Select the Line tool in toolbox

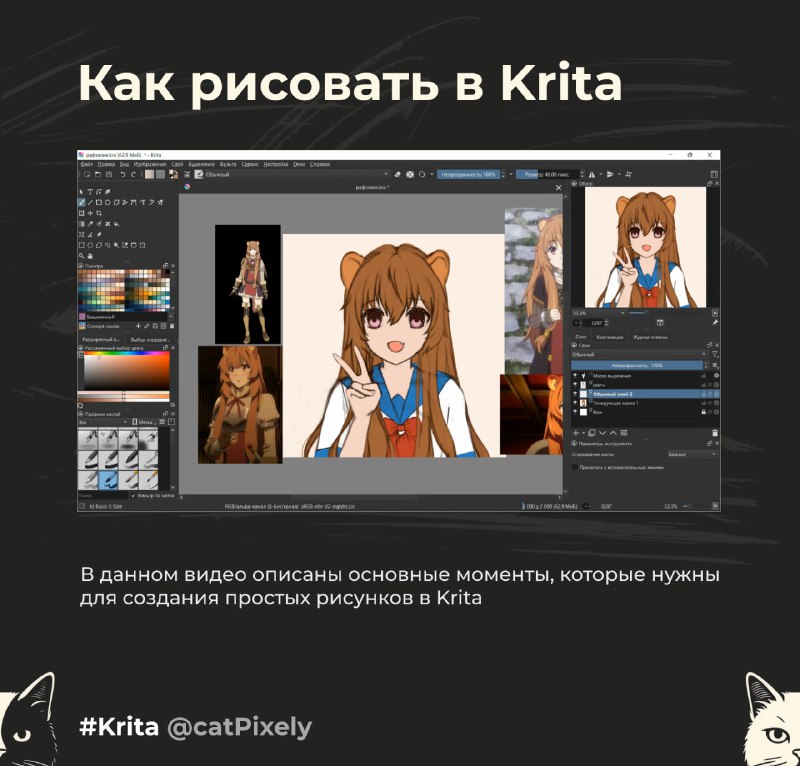[x=90, y=203]
